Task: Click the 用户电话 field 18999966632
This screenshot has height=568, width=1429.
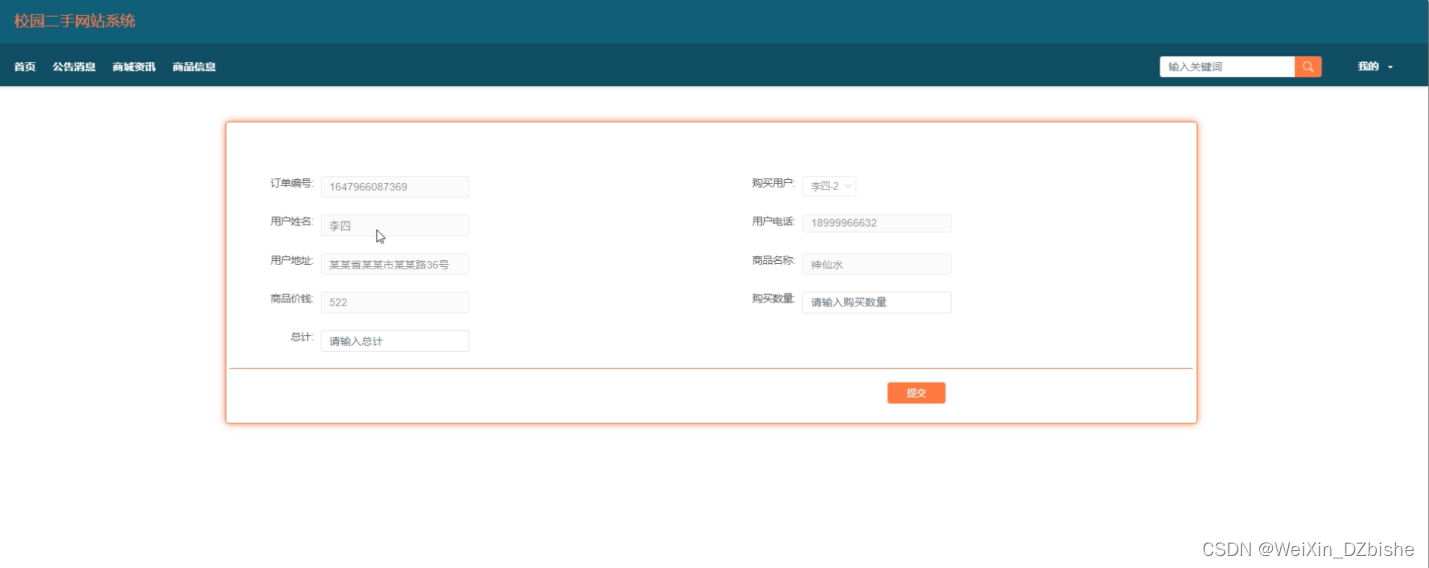Action: [x=876, y=223]
